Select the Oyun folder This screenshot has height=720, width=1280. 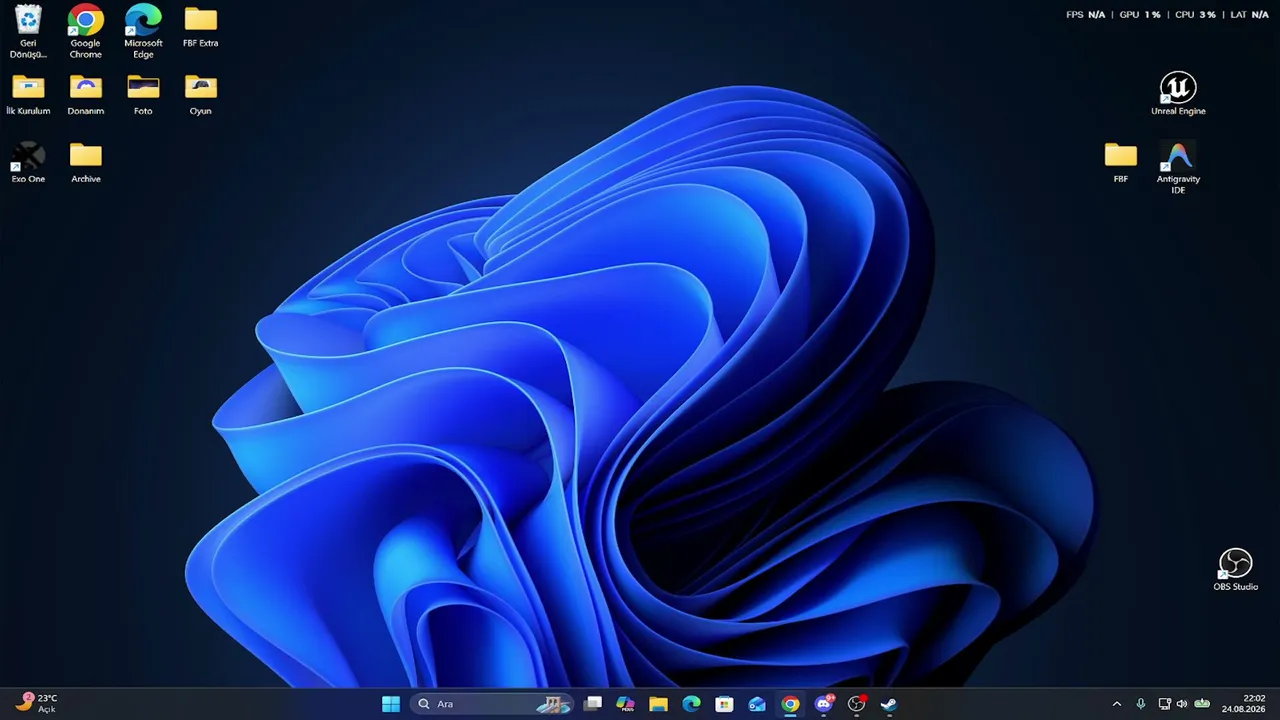pos(201,95)
